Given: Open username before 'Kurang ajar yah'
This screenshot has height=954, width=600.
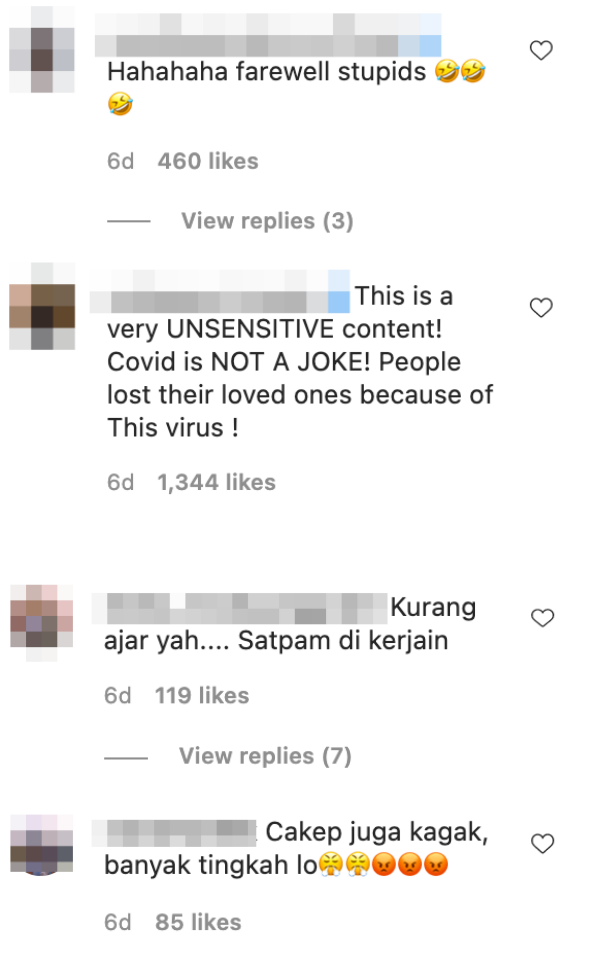Looking at the screenshot, I should coord(240,608).
